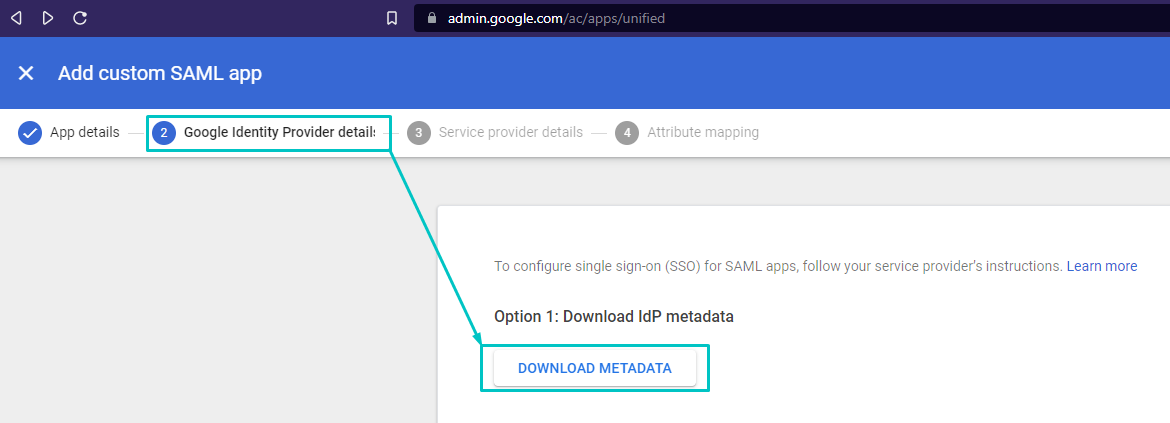Image resolution: width=1170 pixels, height=423 pixels.
Task: Reload the current page
Action: coord(80,18)
